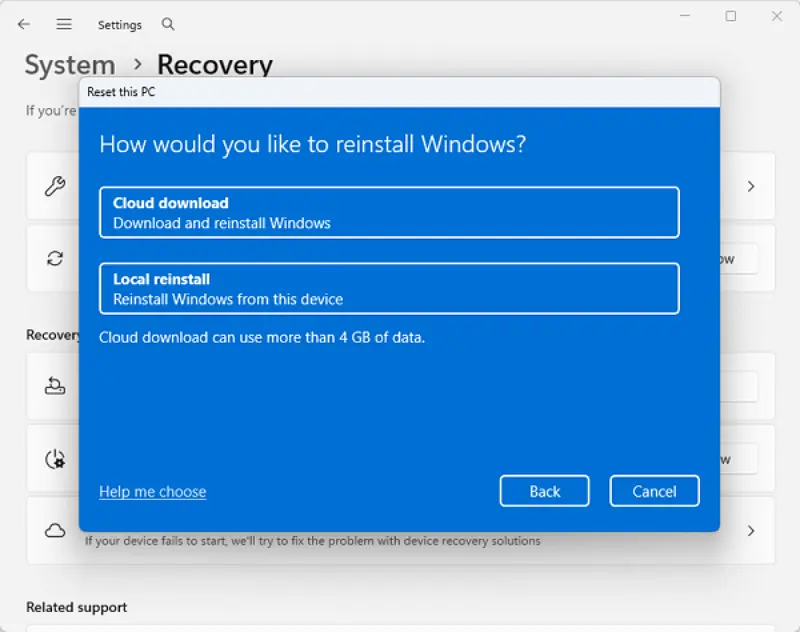Click the go back recovery drive icon
This screenshot has width=800, height=632.
point(55,386)
